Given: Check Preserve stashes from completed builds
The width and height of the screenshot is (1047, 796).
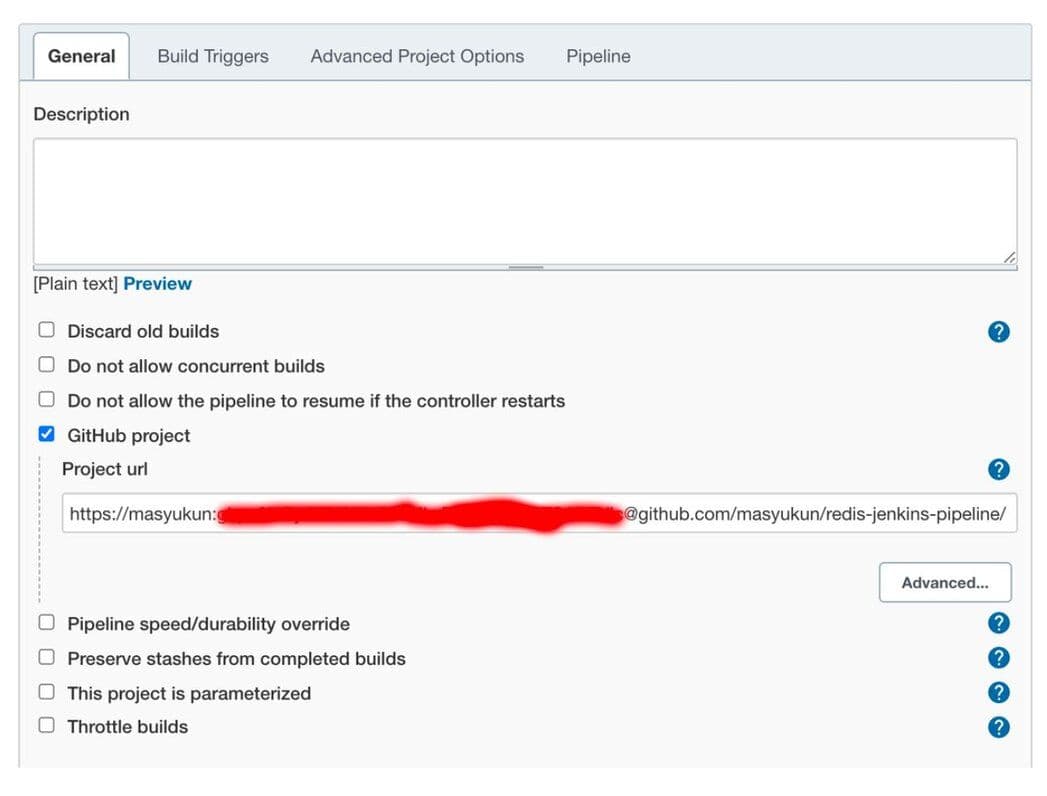Looking at the screenshot, I should (x=46, y=656).
